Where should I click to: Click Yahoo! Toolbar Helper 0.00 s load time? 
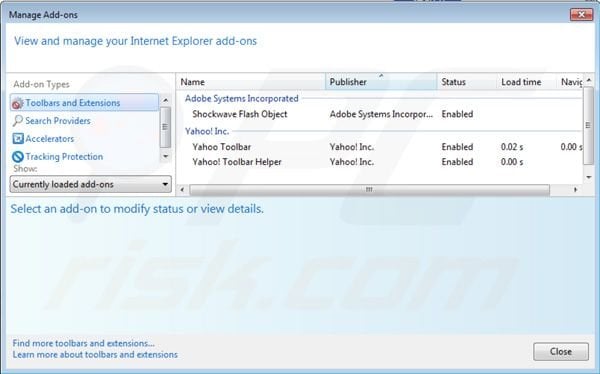(x=512, y=162)
